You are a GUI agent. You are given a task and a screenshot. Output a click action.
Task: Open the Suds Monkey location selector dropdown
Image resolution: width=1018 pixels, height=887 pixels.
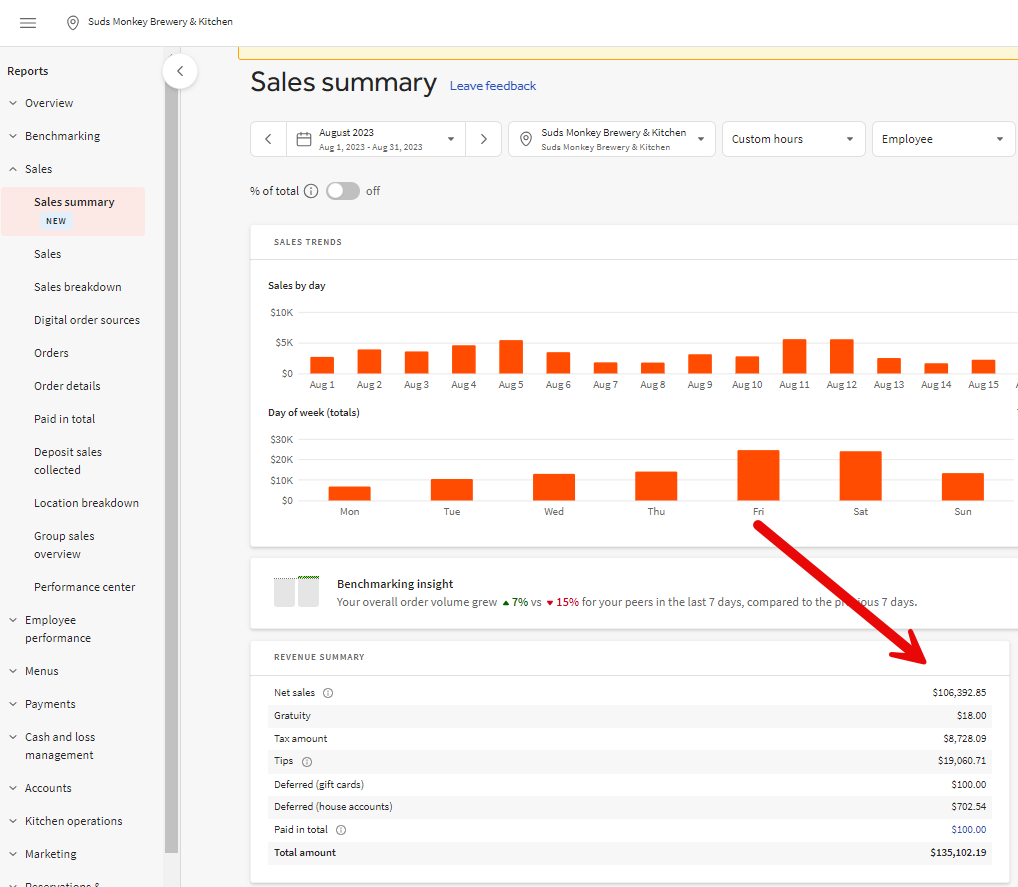coord(612,139)
